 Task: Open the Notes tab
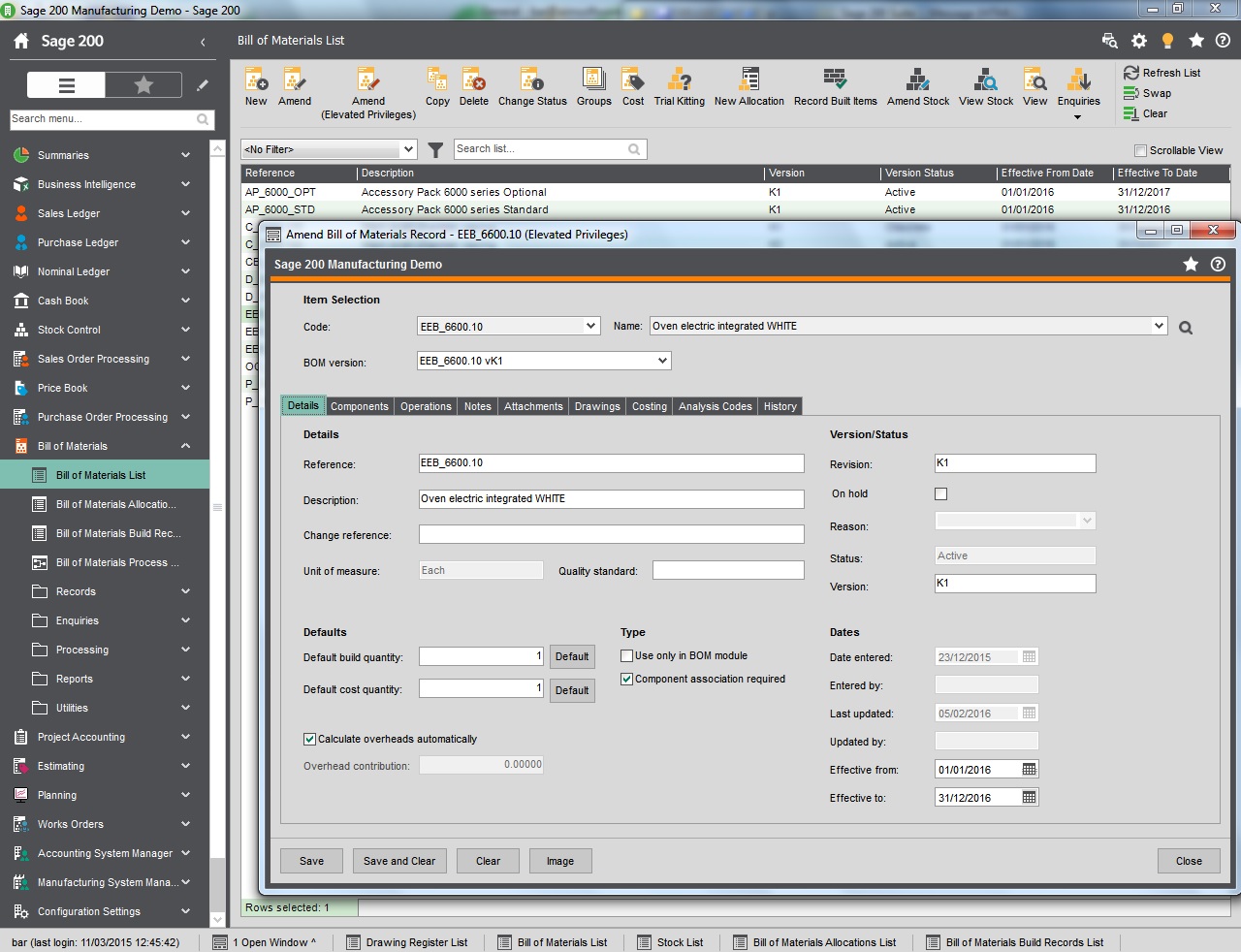point(477,406)
